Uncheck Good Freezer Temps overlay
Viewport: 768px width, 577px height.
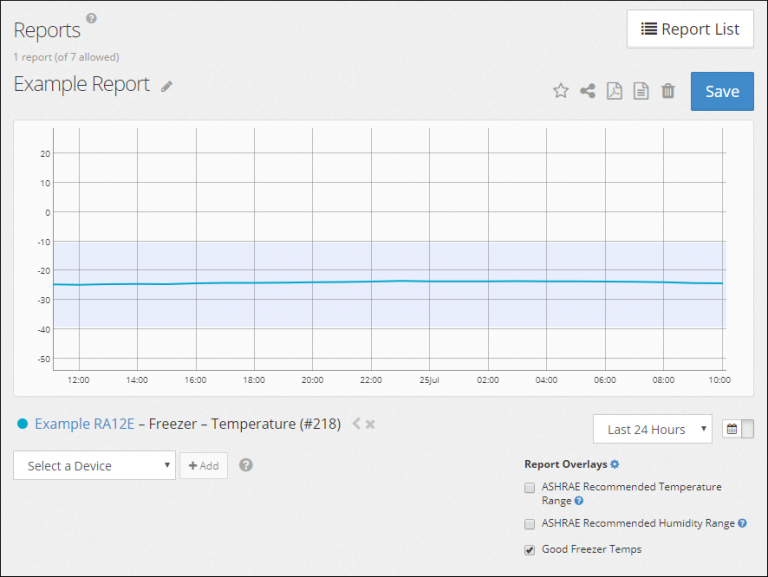pyautogui.click(x=530, y=549)
